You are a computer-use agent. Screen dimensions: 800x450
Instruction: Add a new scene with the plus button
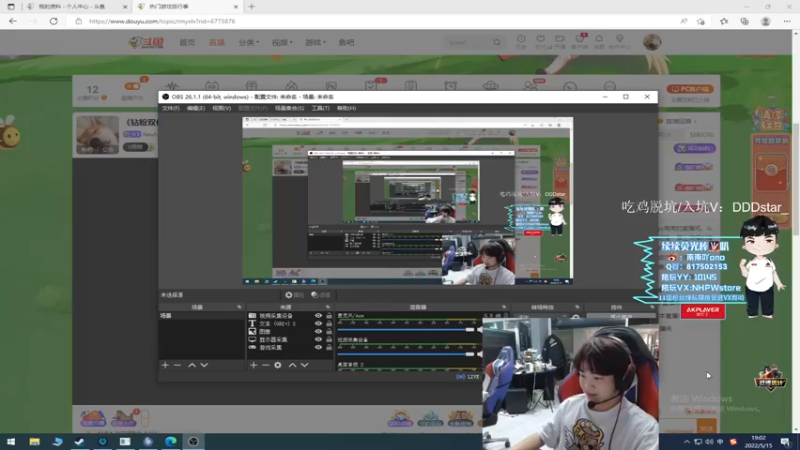pyautogui.click(x=165, y=365)
